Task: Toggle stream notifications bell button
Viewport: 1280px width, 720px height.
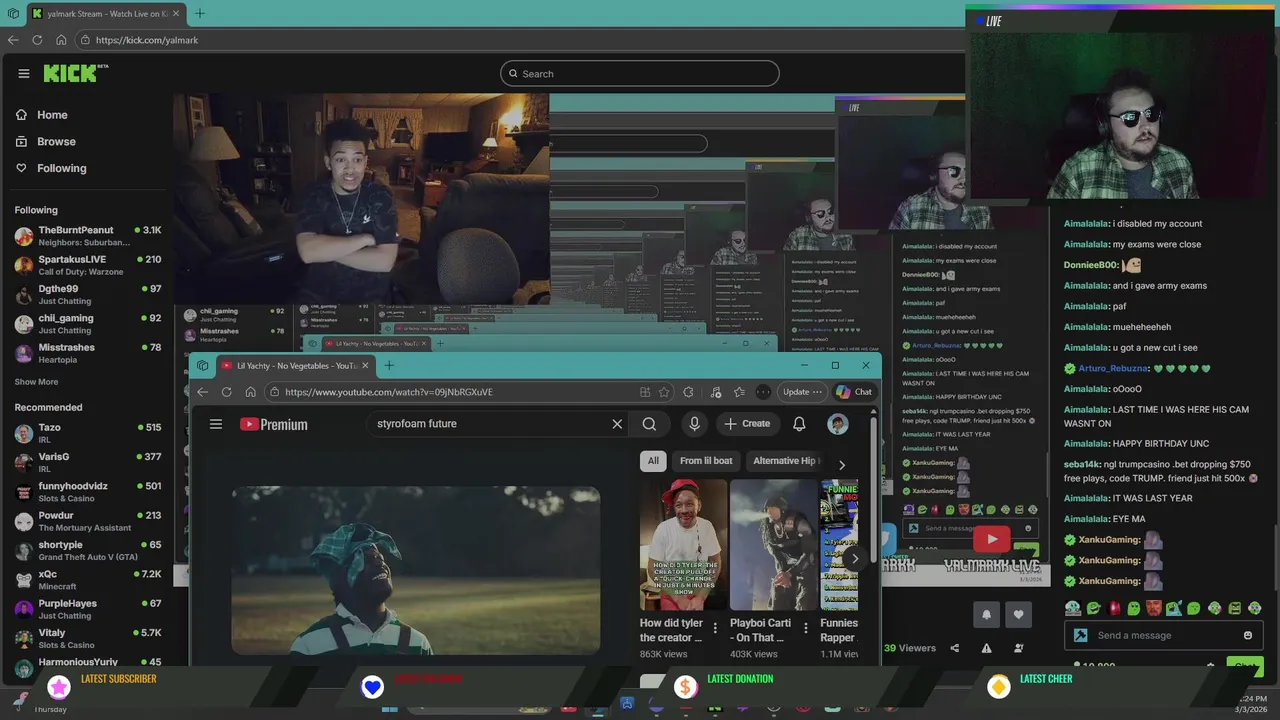Action: click(x=986, y=614)
